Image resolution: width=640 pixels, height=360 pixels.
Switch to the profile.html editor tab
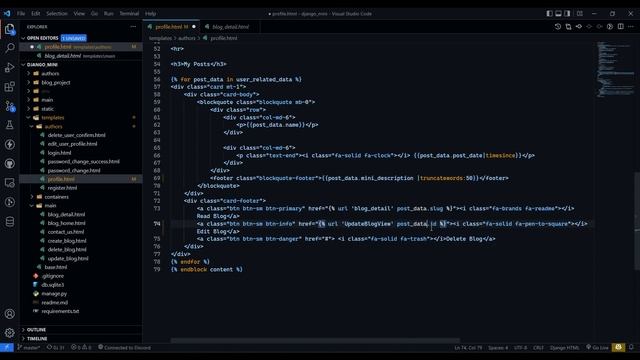[x=171, y=27]
